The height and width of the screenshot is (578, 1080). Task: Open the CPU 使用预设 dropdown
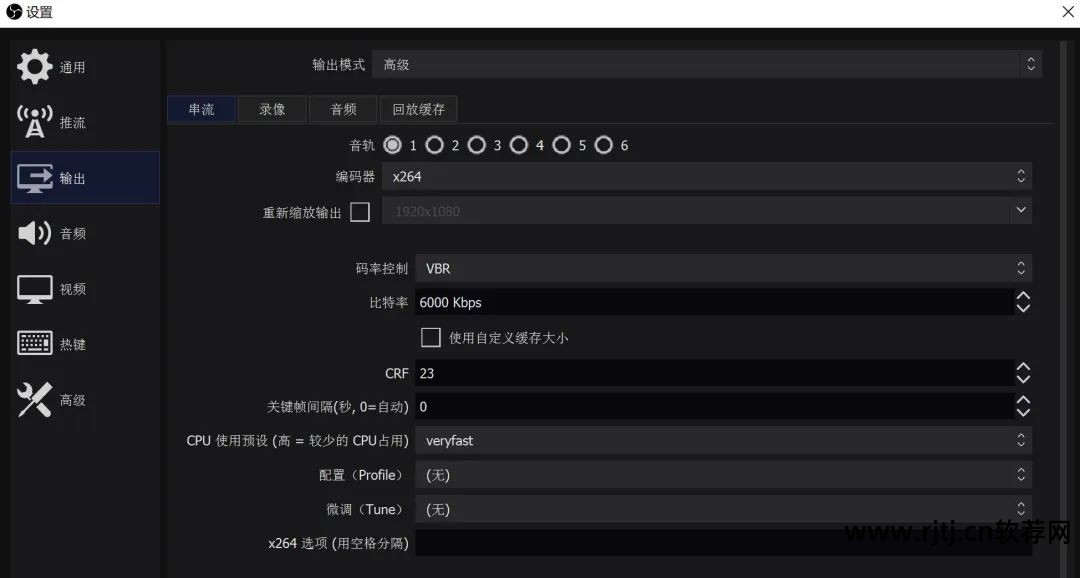720,440
